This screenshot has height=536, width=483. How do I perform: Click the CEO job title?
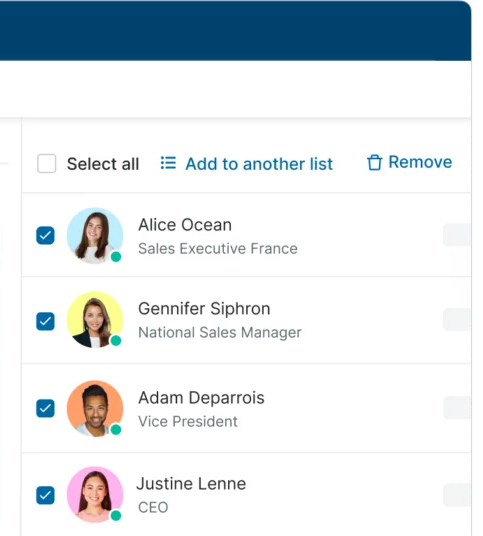pos(153,507)
